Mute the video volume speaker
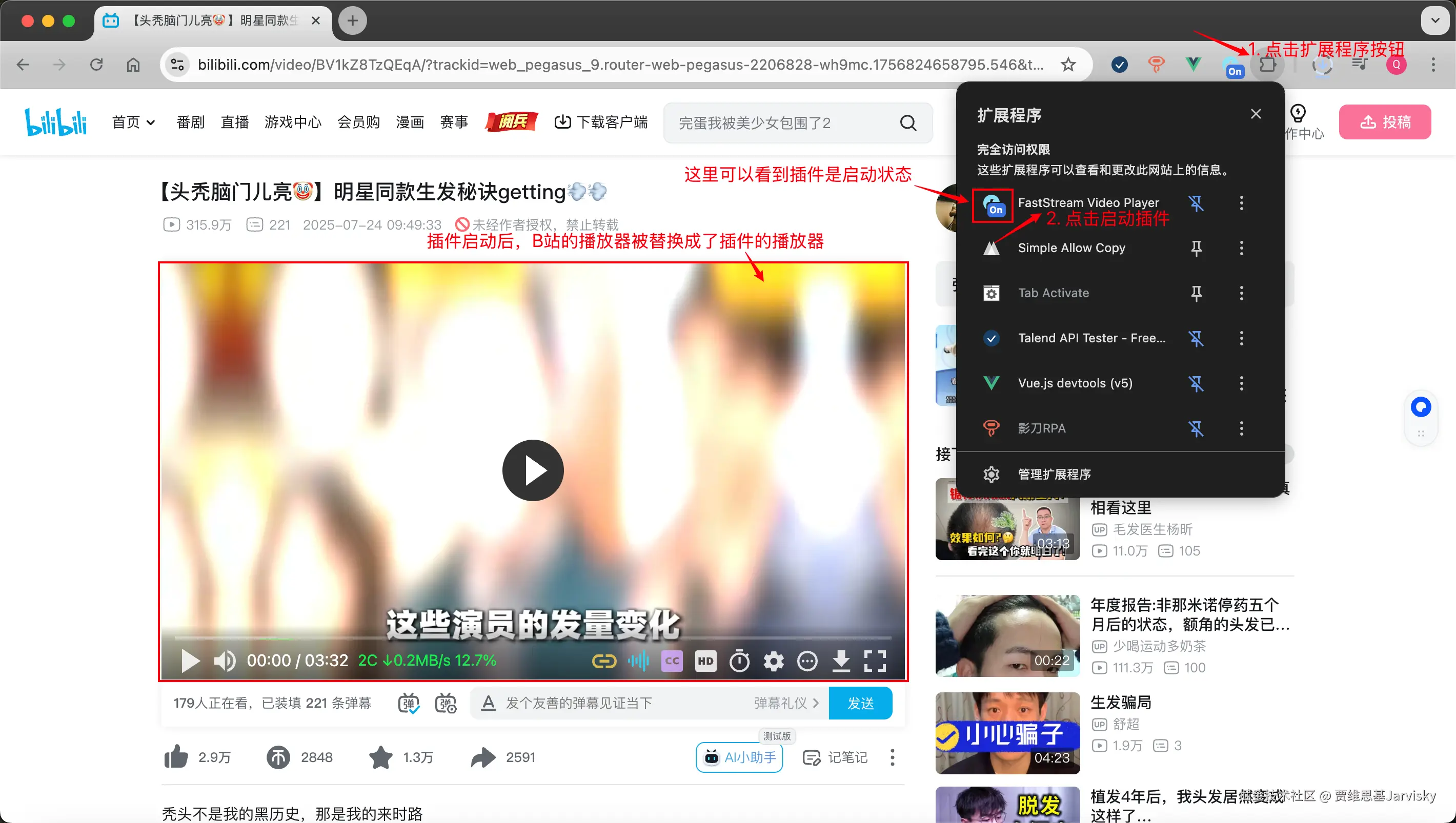Viewport: 1456px width, 823px height. [225, 661]
